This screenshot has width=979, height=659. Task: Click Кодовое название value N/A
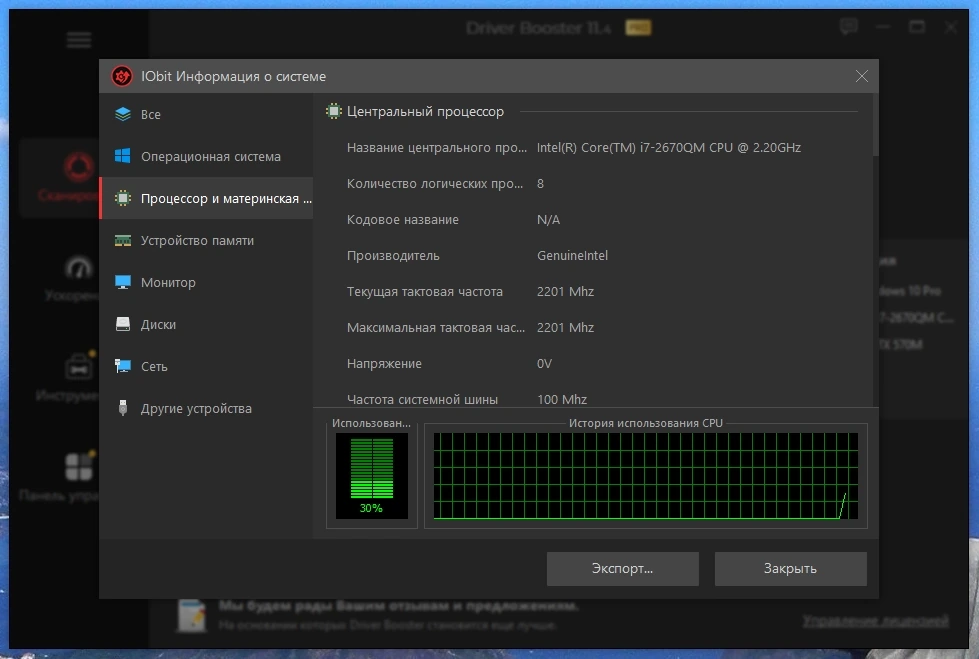coord(548,220)
